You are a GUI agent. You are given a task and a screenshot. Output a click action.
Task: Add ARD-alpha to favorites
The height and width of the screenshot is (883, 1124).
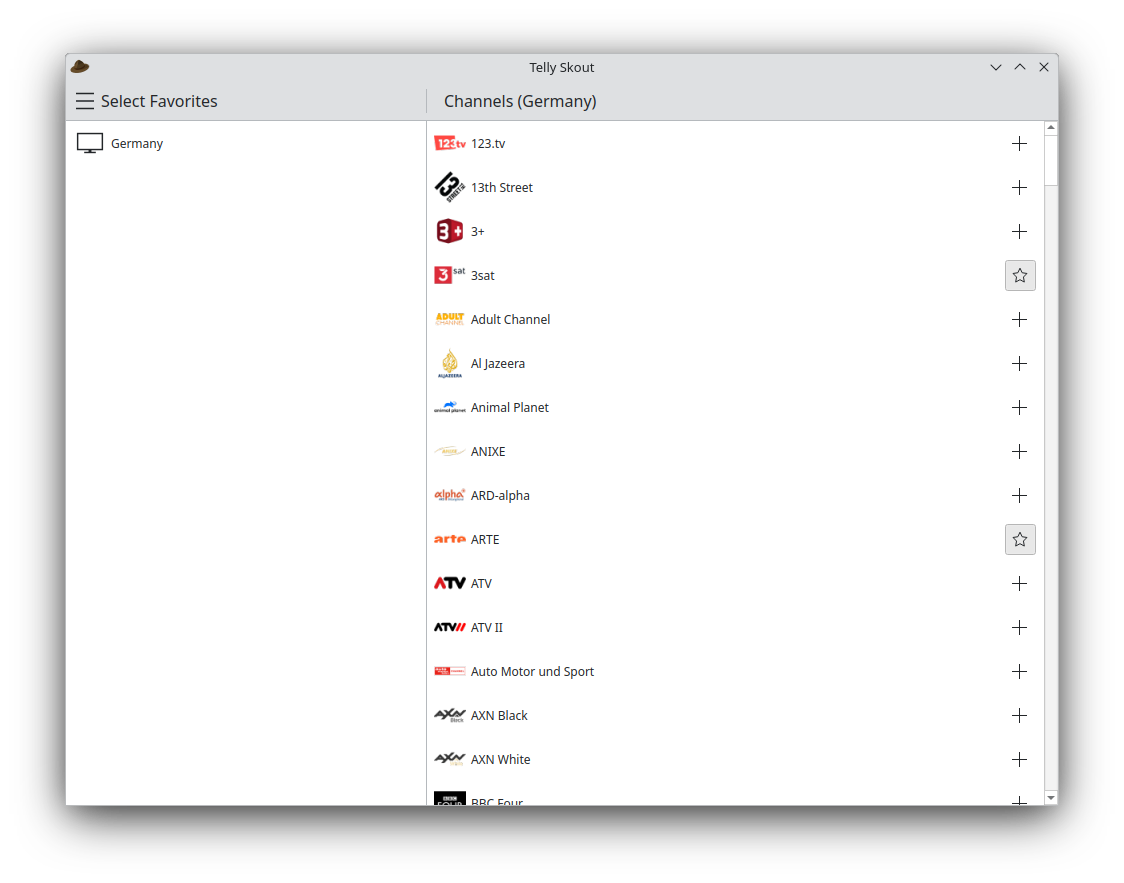click(x=1019, y=496)
